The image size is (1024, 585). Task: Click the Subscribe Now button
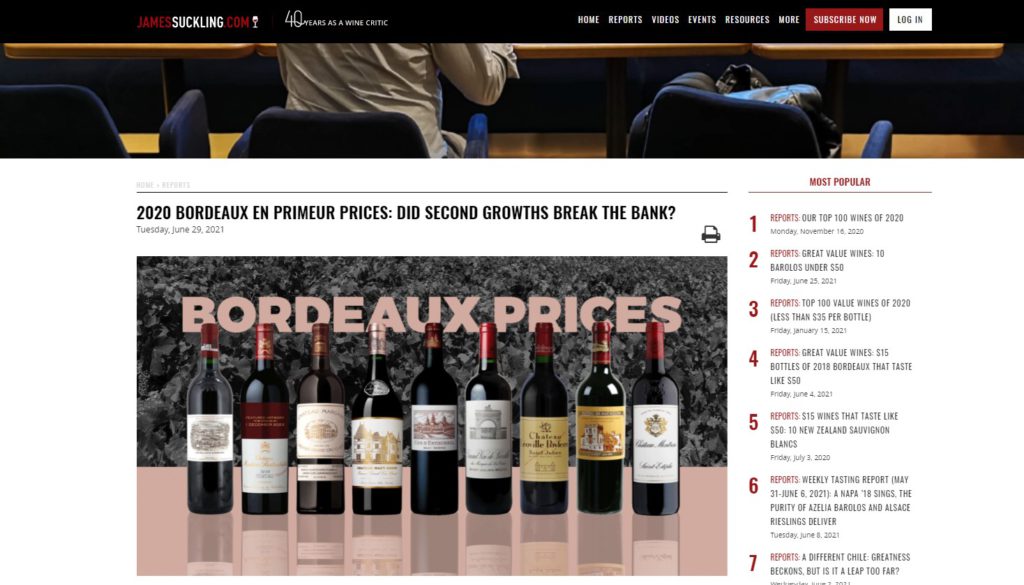844,20
